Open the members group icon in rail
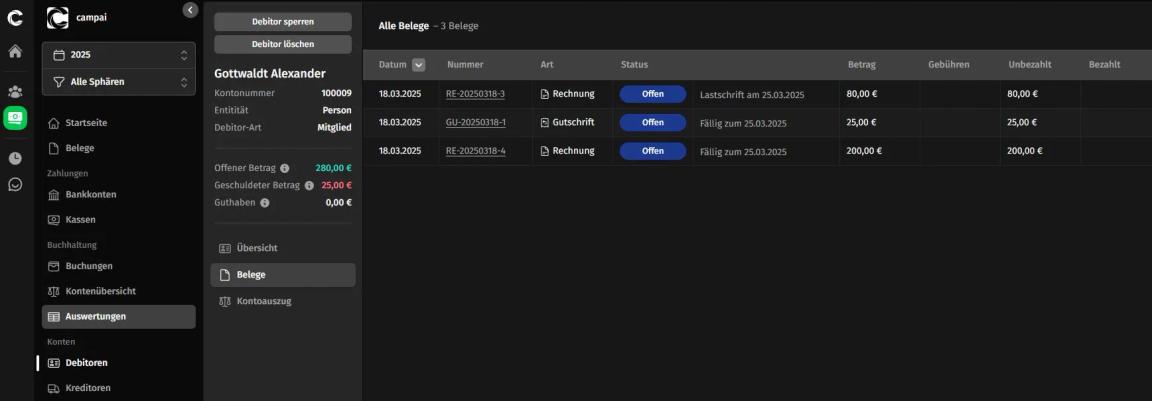 click(x=15, y=92)
